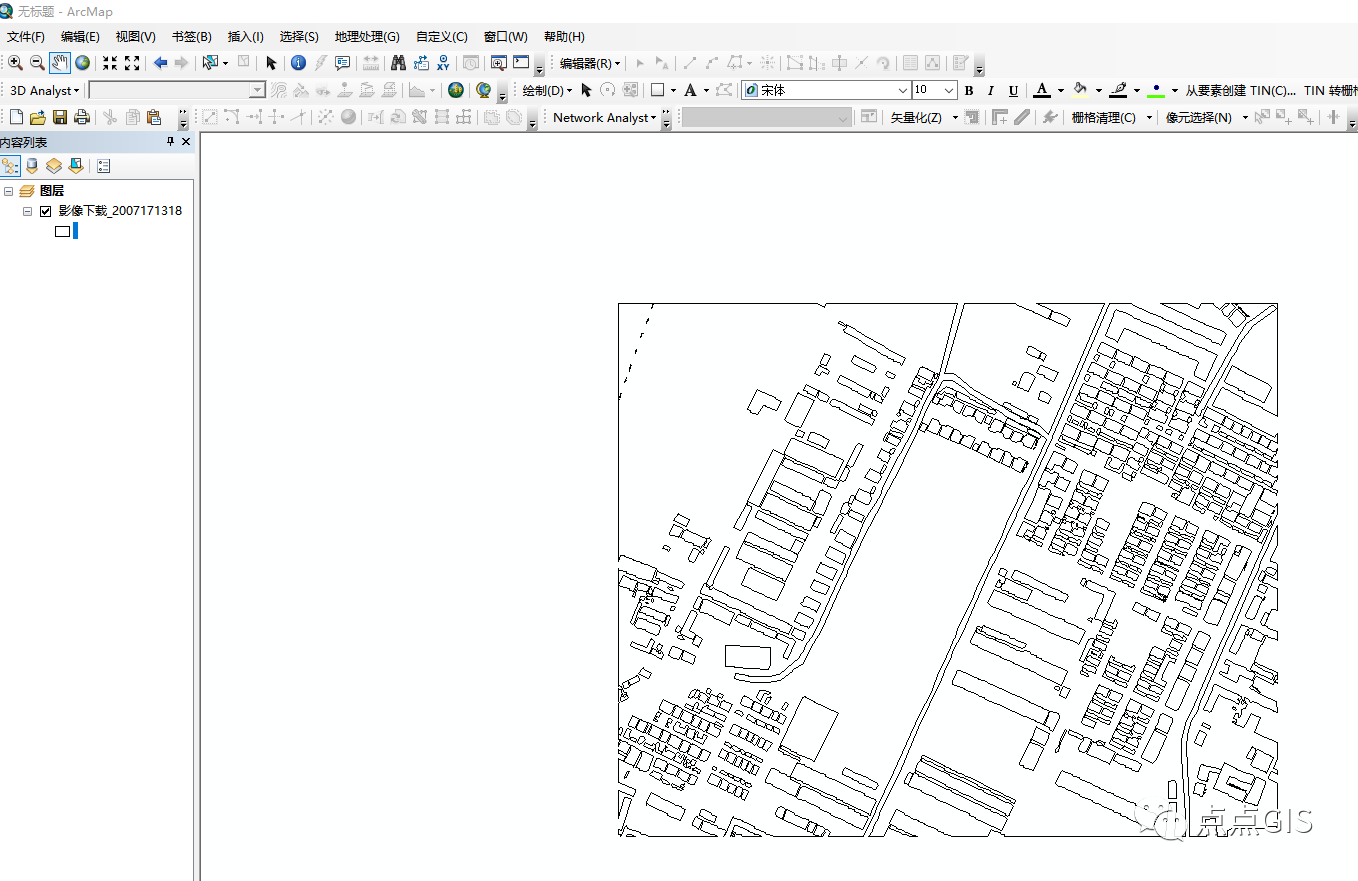Open the 像元选择(N) dropdown
1358x881 pixels.
1207,117
